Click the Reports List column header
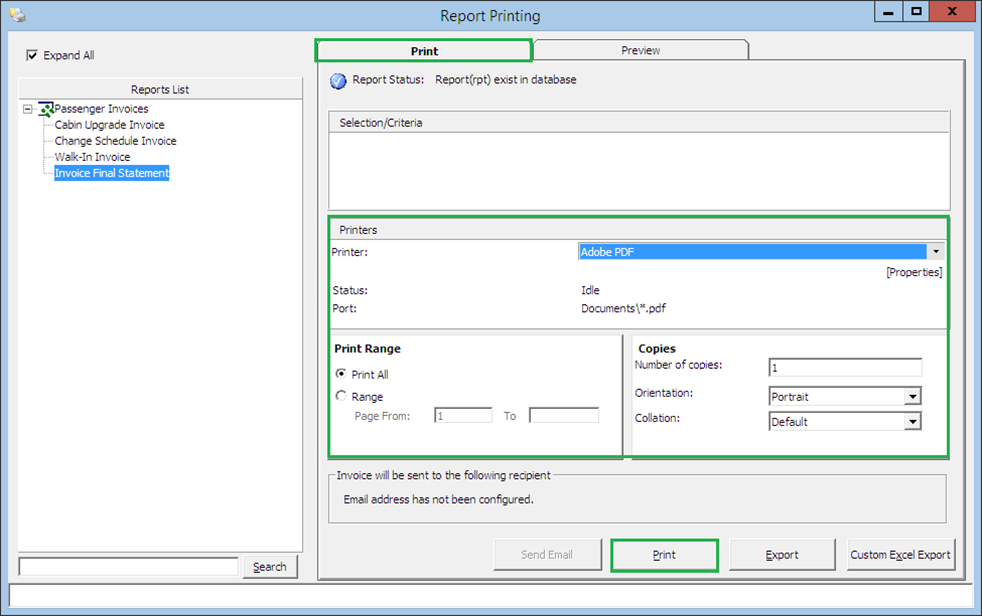982x616 pixels. [x=160, y=90]
